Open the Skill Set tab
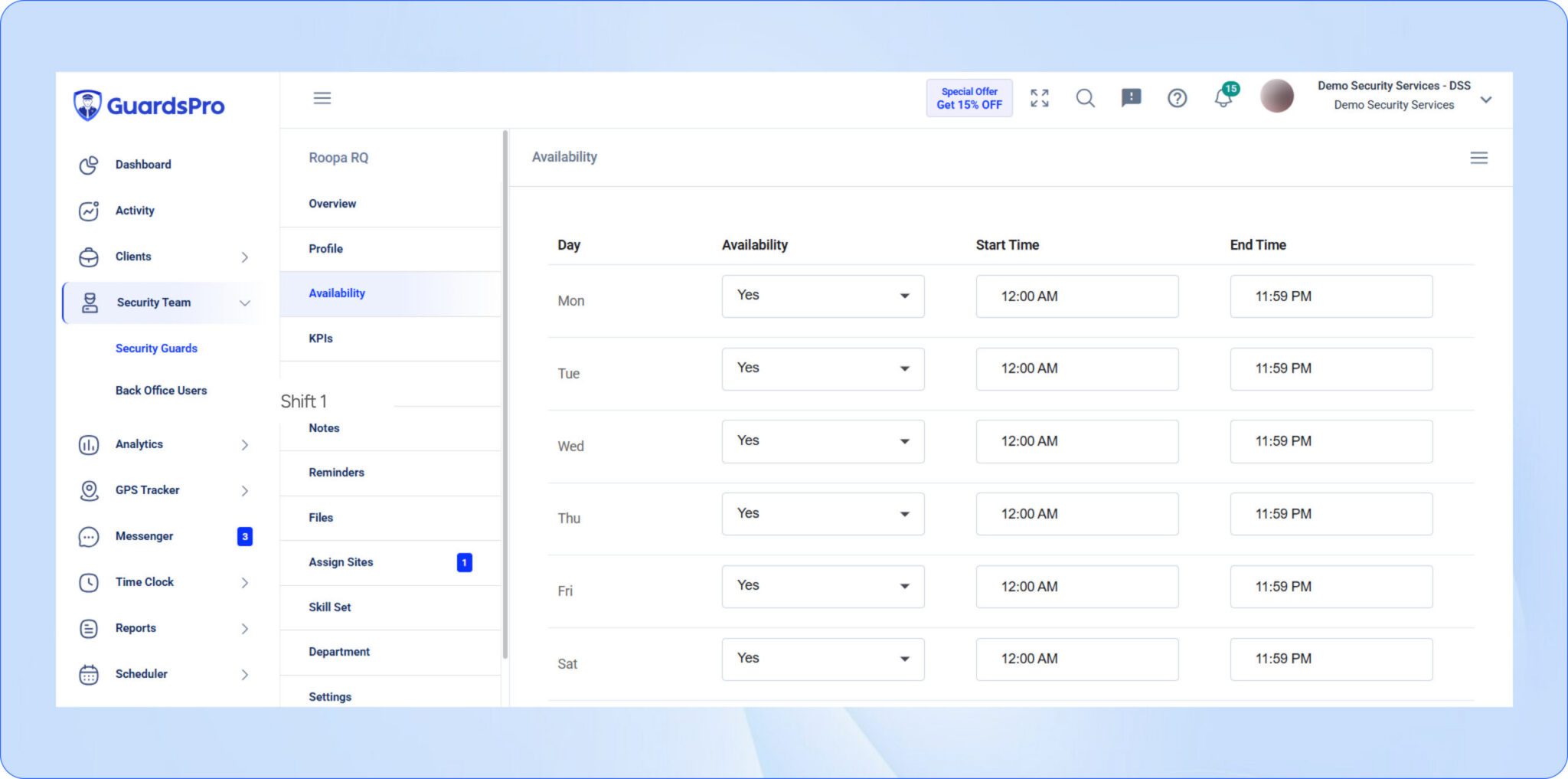The image size is (1568, 779). pos(390,607)
